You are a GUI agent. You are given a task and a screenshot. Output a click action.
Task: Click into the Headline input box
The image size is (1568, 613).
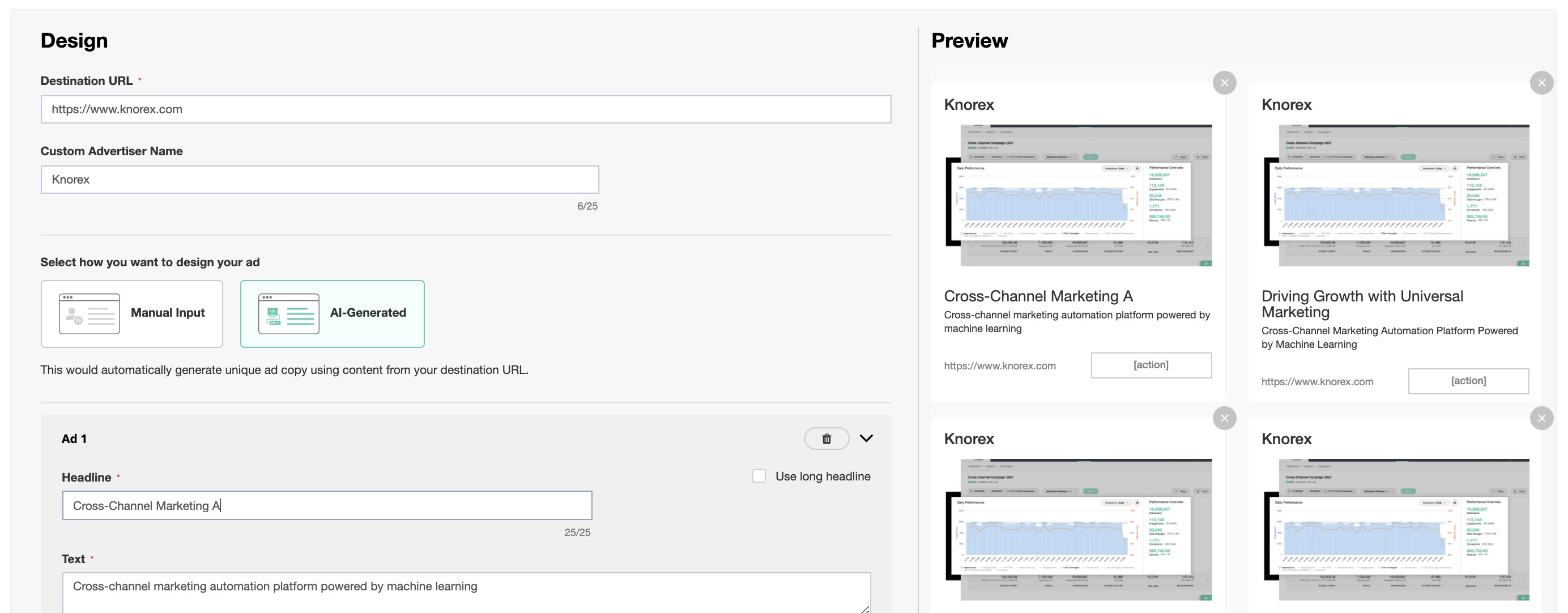(327, 505)
